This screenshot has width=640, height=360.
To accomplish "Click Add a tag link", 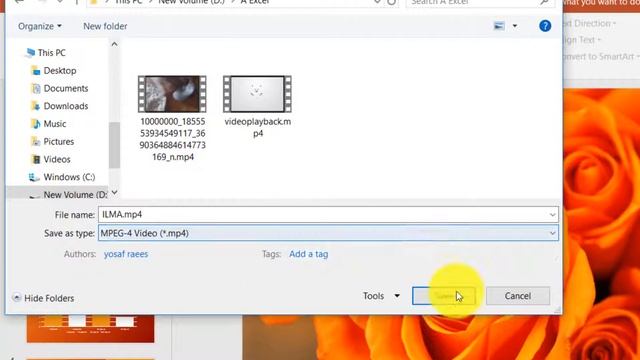I will [309, 254].
